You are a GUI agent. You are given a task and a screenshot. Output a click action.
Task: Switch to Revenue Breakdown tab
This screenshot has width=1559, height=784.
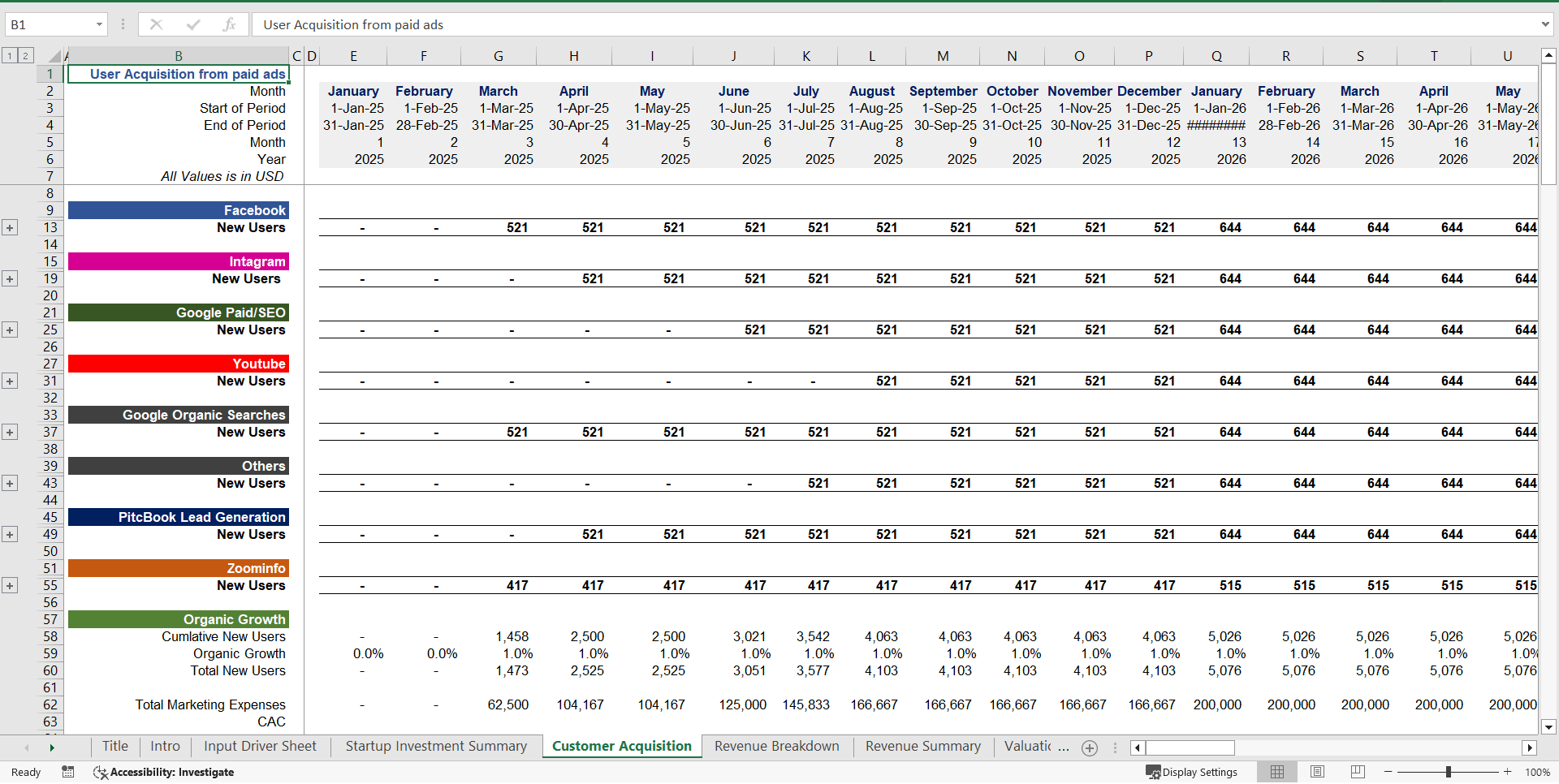pos(777,746)
